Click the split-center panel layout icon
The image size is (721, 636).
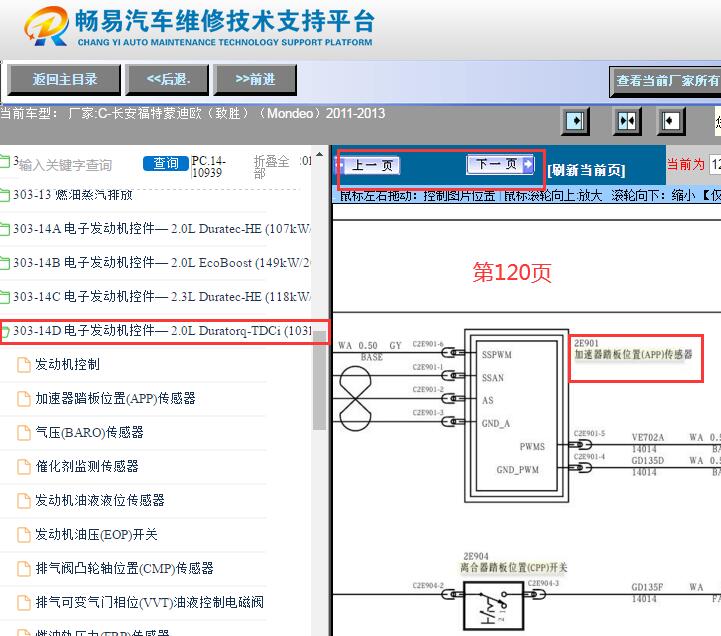click(x=627, y=121)
